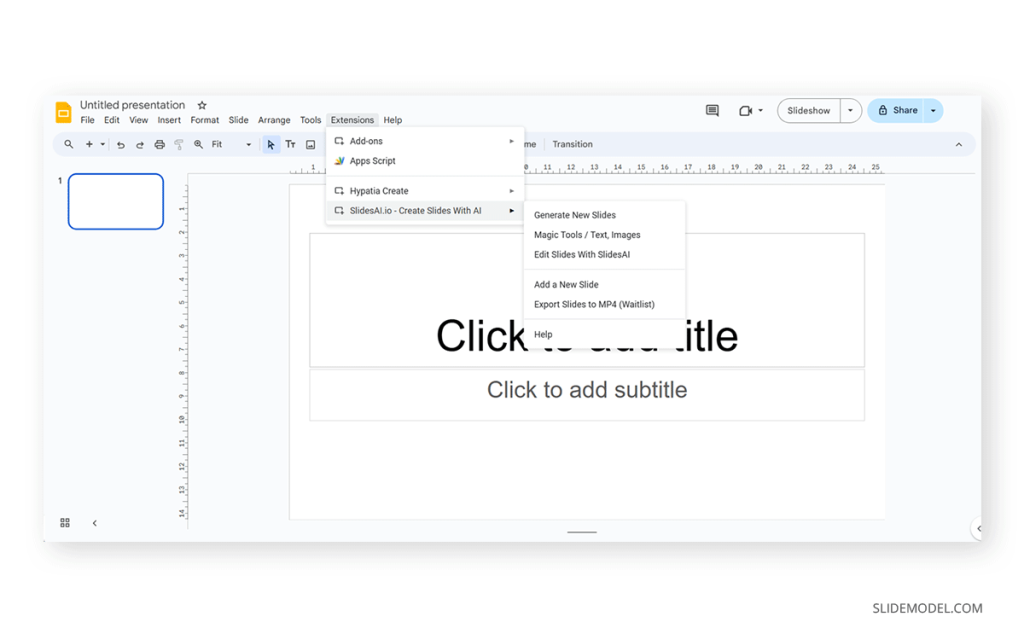
Task: Open grid view from the bottom-left icon
Action: (x=64, y=522)
